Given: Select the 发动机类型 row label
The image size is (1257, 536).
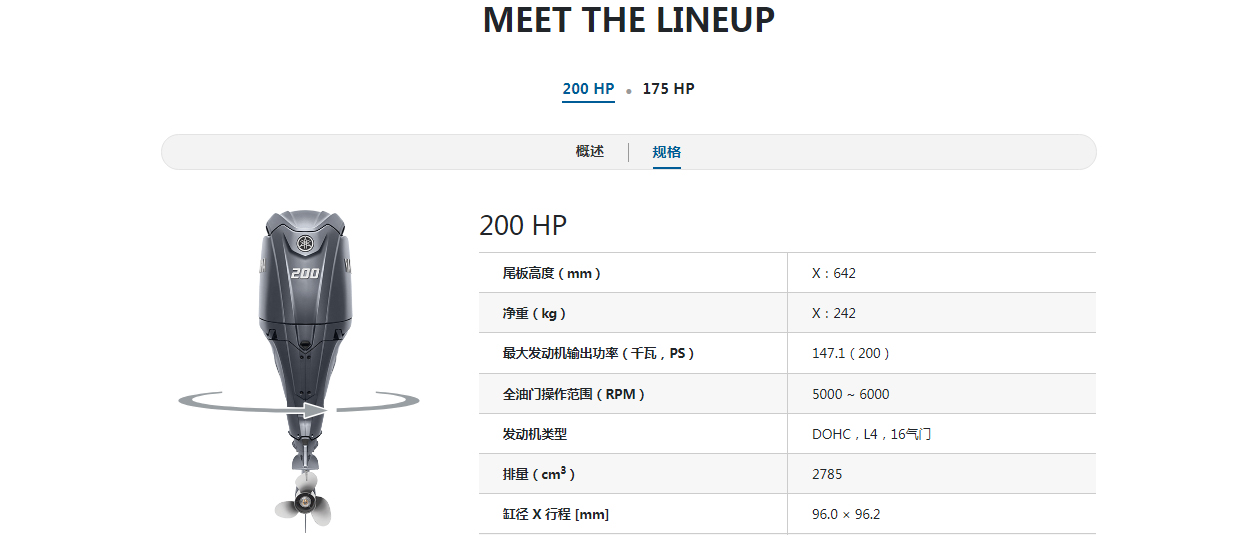Looking at the screenshot, I should pyautogui.click(x=534, y=434).
